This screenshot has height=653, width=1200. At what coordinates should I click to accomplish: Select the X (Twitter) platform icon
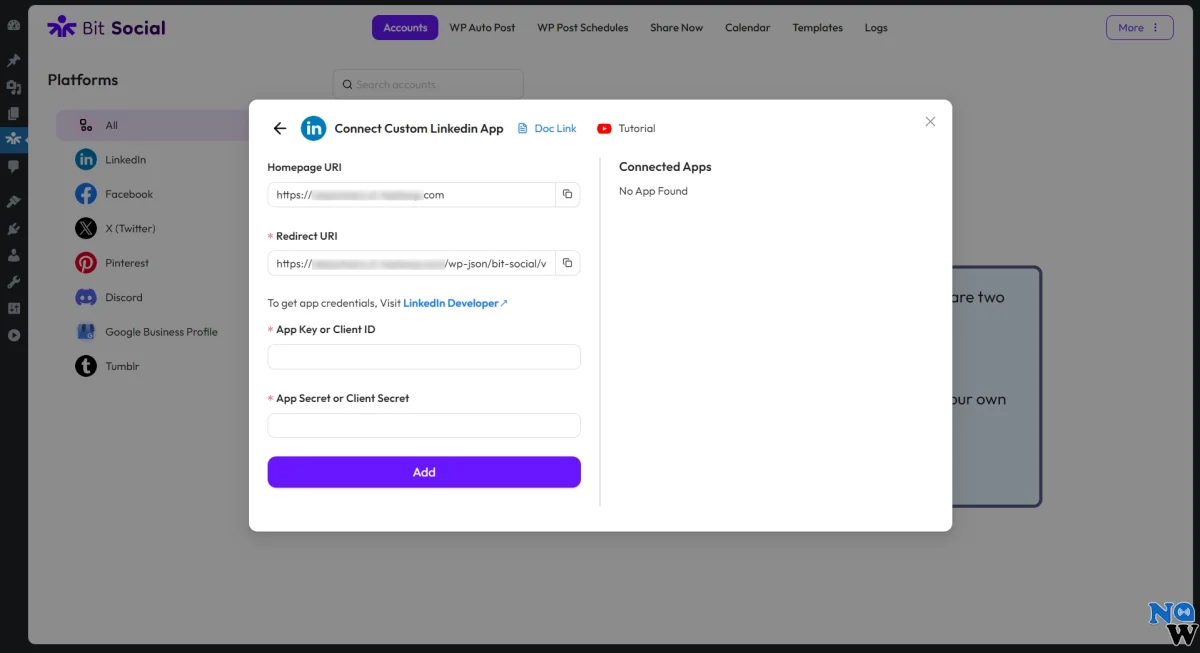pyautogui.click(x=87, y=228)
